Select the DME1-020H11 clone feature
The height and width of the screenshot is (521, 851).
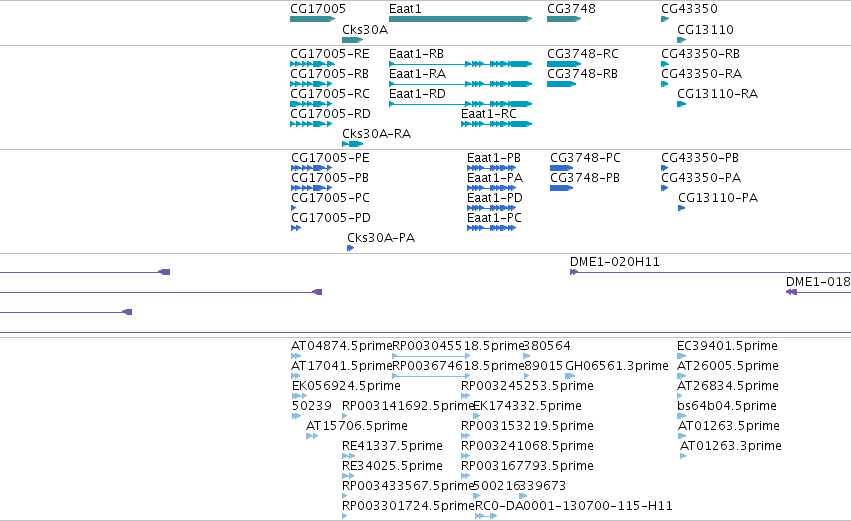click(710, 272)
